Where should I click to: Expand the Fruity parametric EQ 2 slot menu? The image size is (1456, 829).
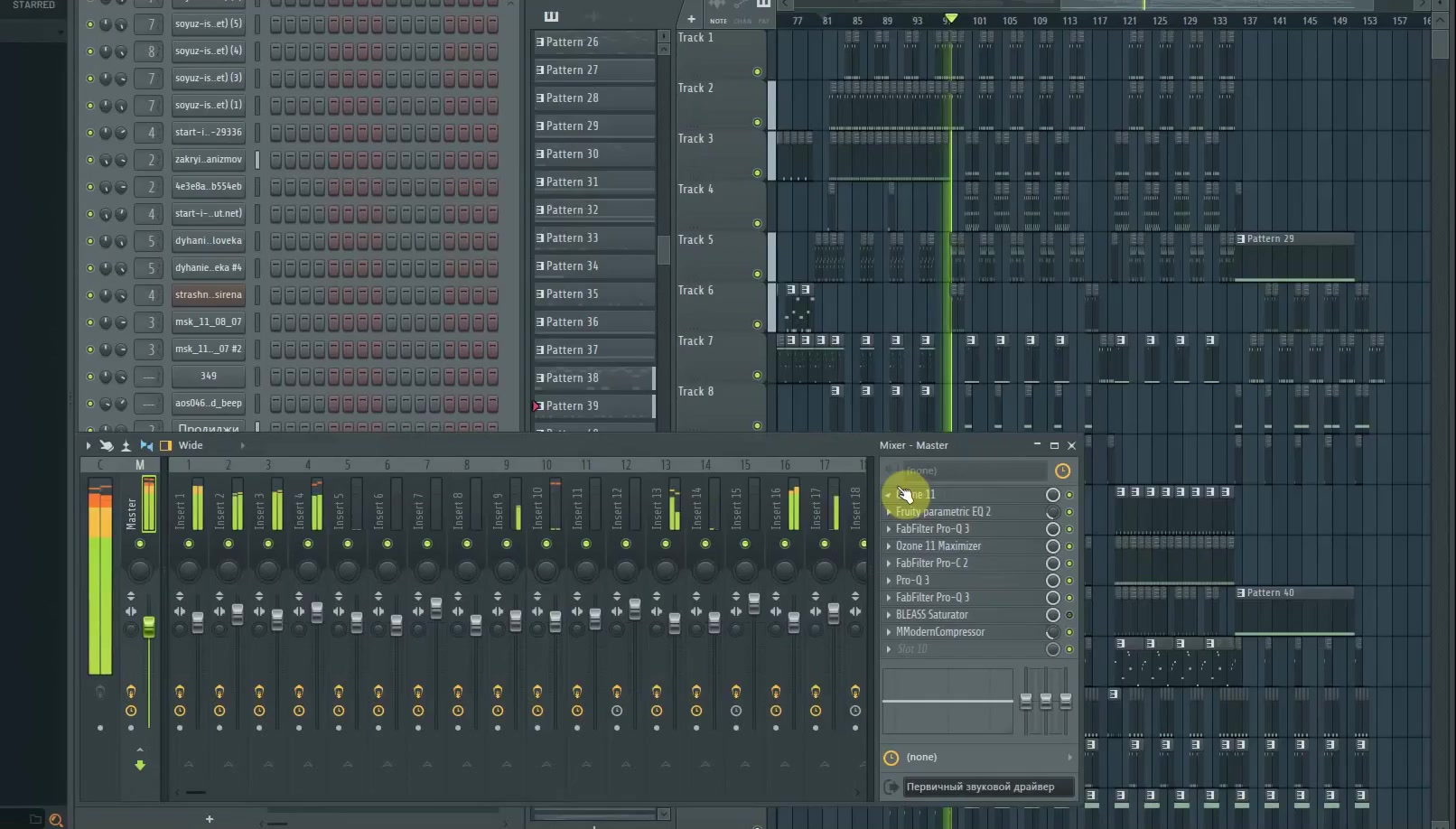[x=889, y=512]
